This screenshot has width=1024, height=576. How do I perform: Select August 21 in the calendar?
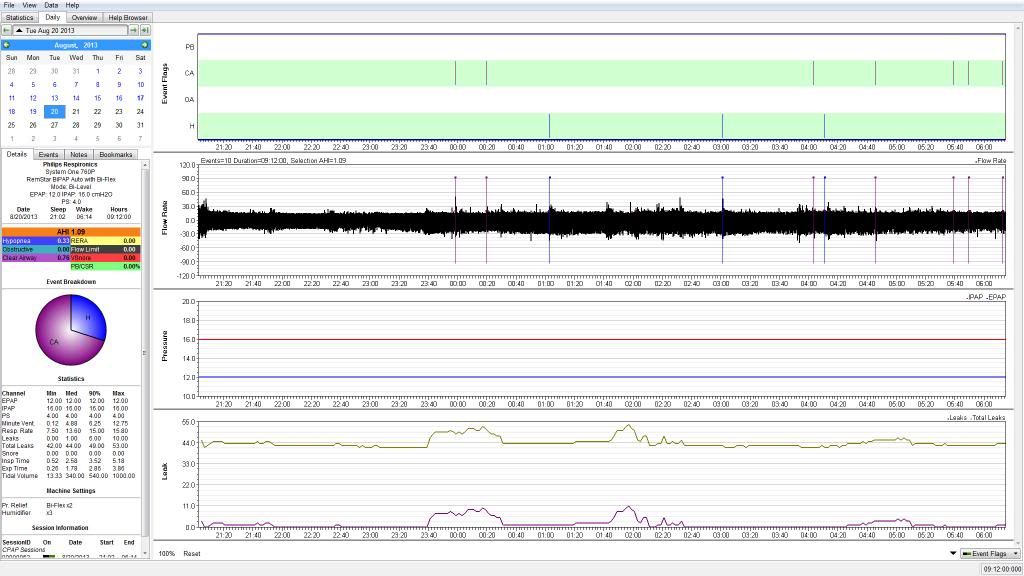pos(76,111)
